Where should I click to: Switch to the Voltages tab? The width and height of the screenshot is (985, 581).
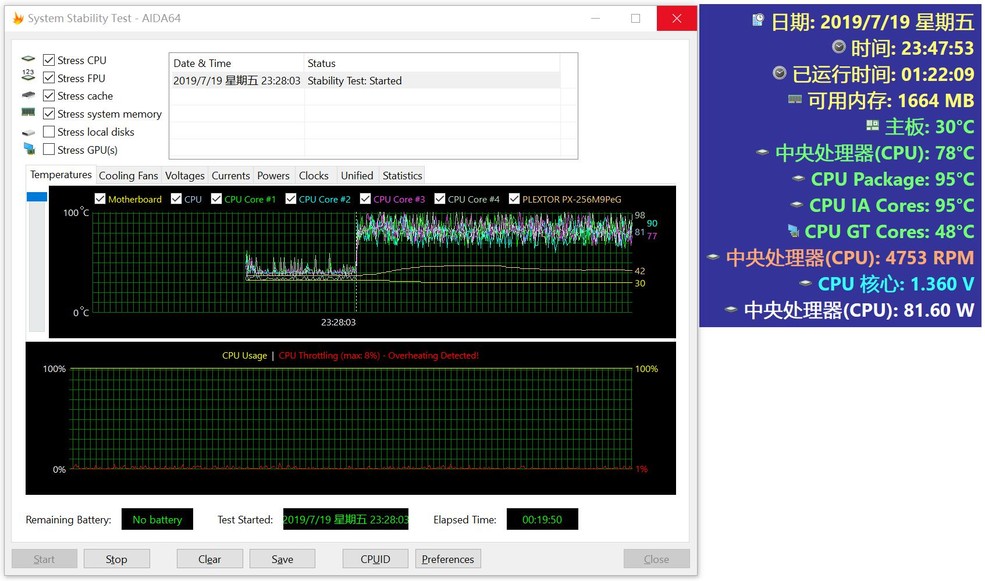point(185,175)
